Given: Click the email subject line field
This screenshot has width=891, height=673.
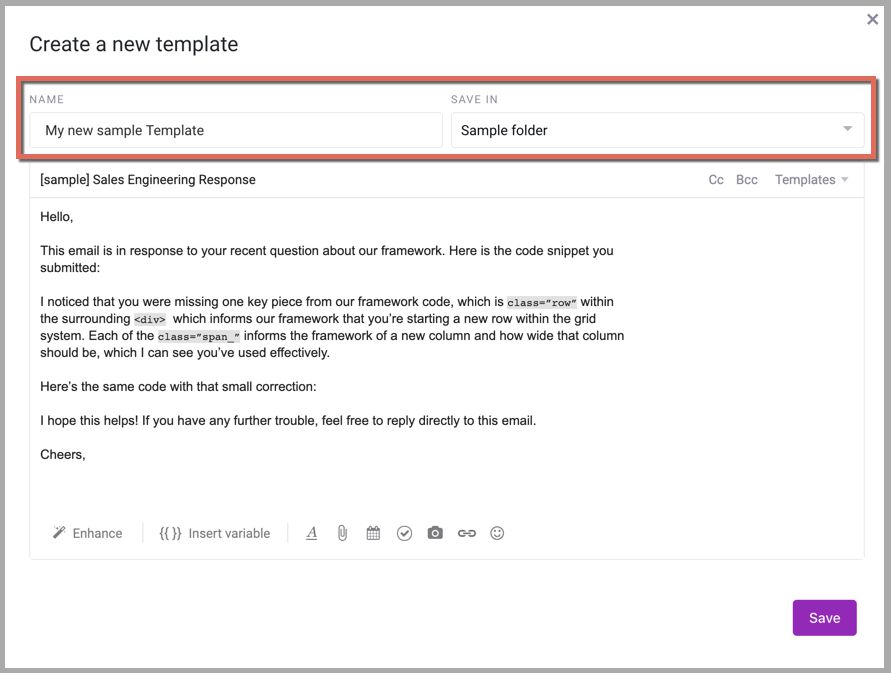Looking at the screenshot, I should point(364,180).
